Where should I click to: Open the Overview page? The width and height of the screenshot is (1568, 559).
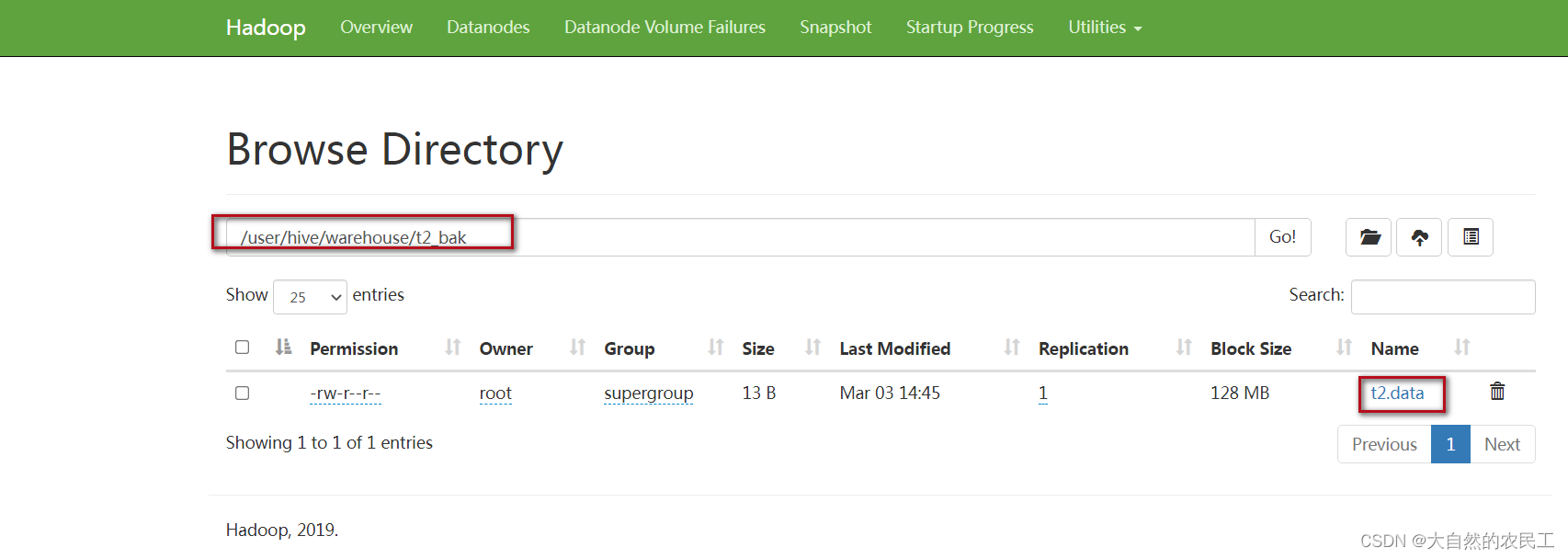coord(376,28)
